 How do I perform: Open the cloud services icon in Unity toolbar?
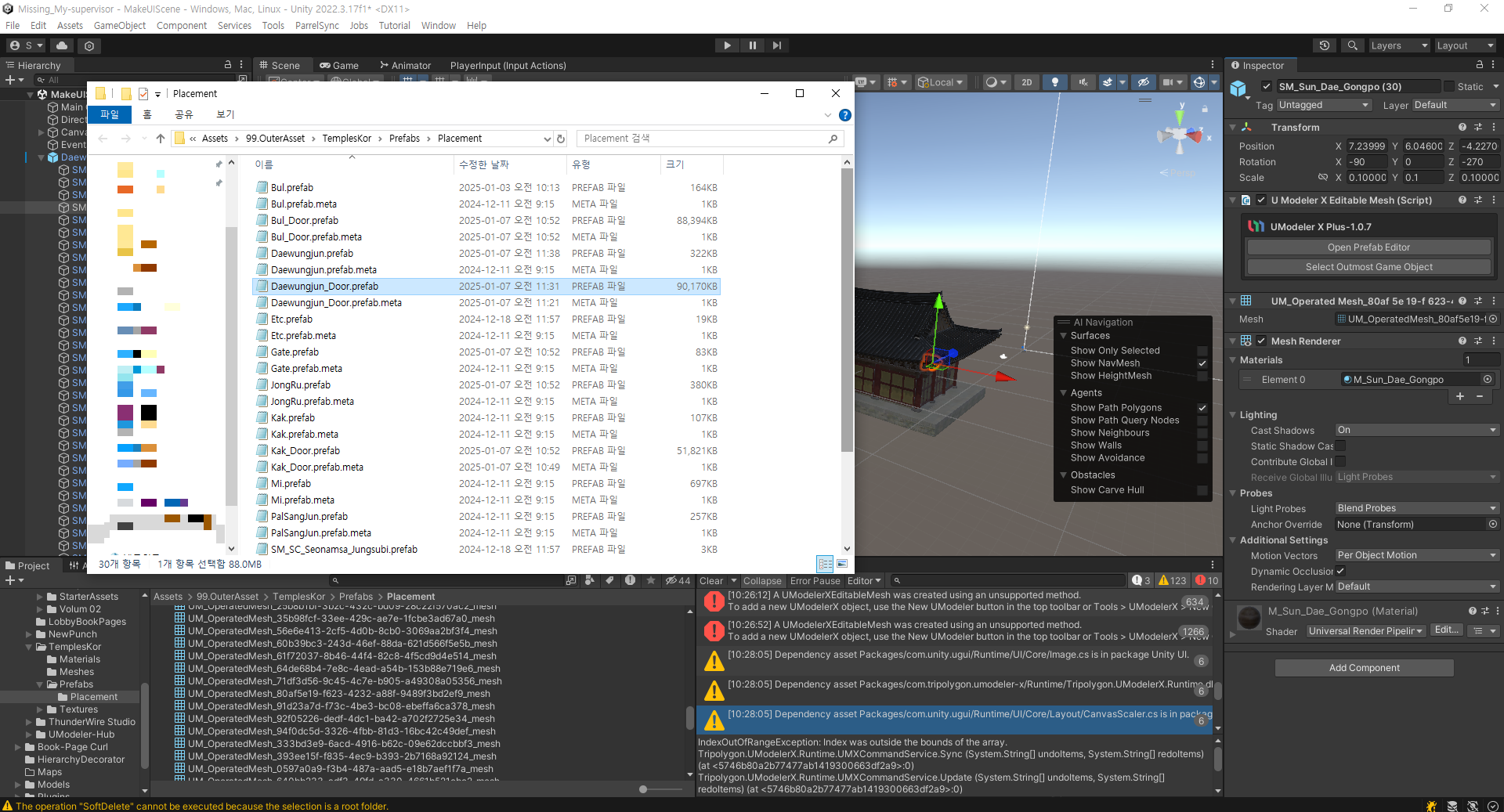point(62,45)
